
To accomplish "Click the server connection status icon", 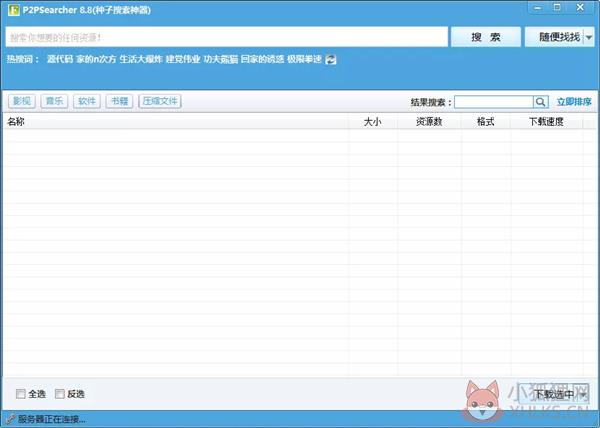I will coord(10,419).
